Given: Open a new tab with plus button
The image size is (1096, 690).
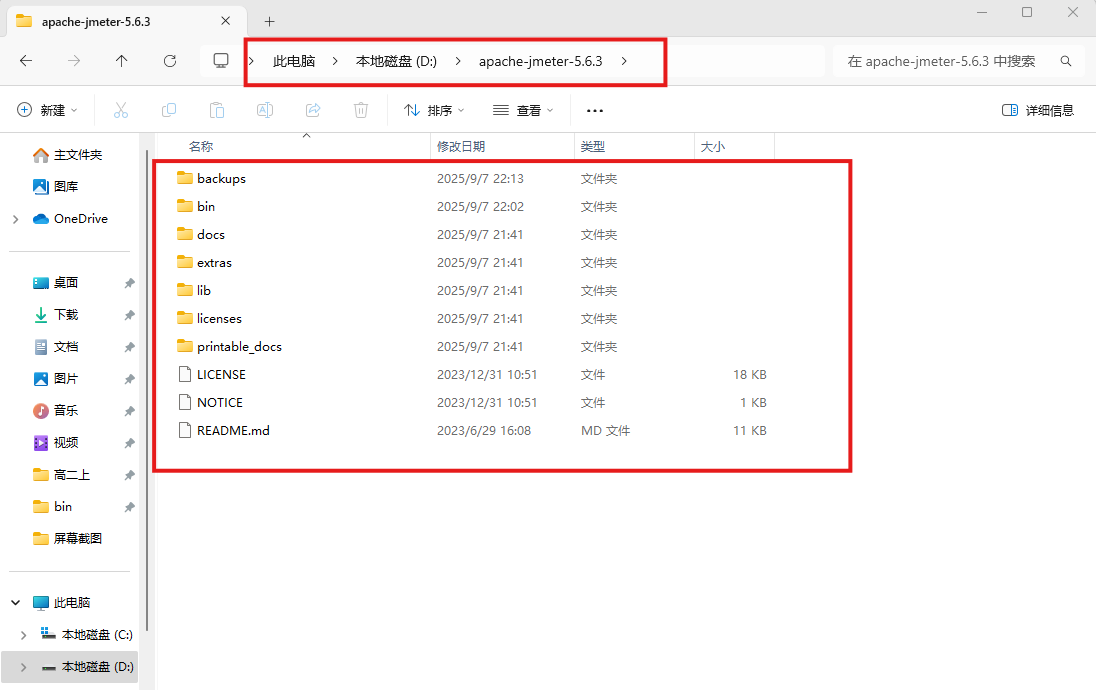Looking at the screenshot, I should (x=269, y=21).
